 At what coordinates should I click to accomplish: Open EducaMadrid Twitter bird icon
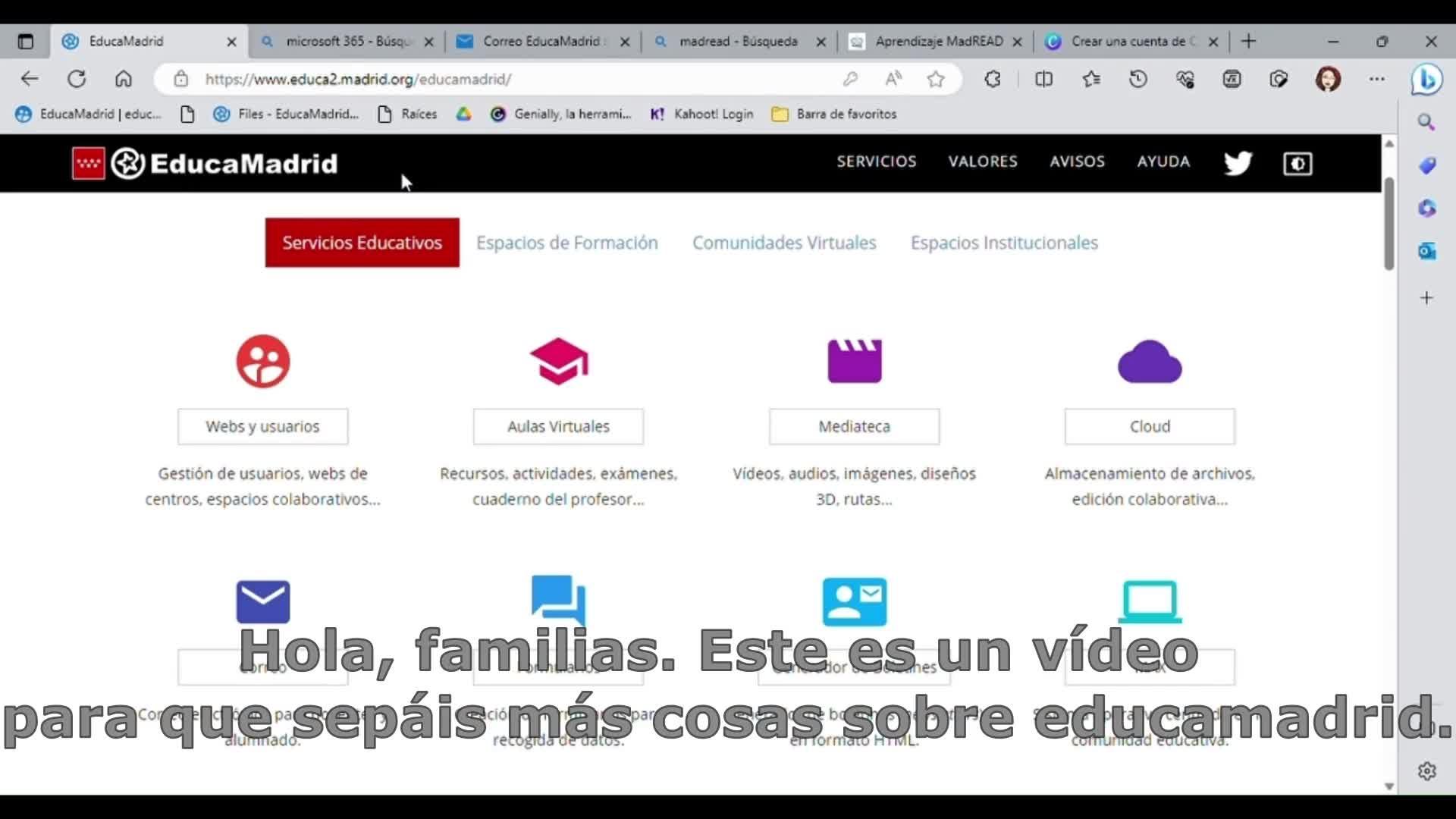[x=1238, y=163]
